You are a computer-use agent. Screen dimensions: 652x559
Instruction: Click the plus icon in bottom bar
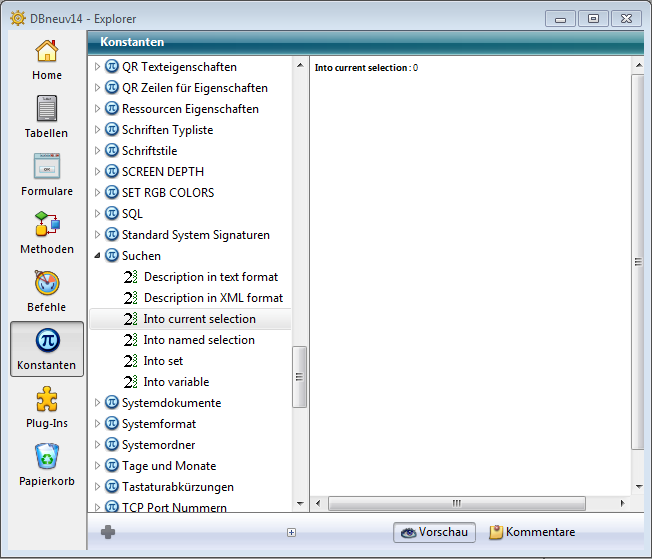tap(108, 532)
